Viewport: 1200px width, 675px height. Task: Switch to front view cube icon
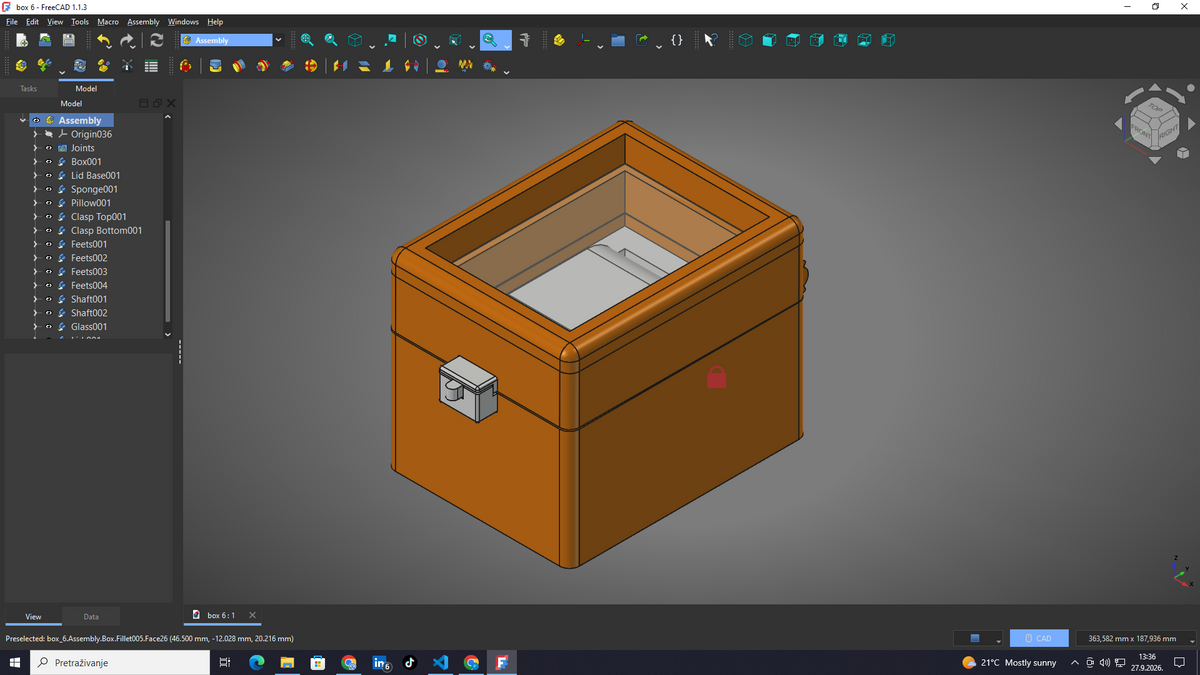click(x=769, y=40)
